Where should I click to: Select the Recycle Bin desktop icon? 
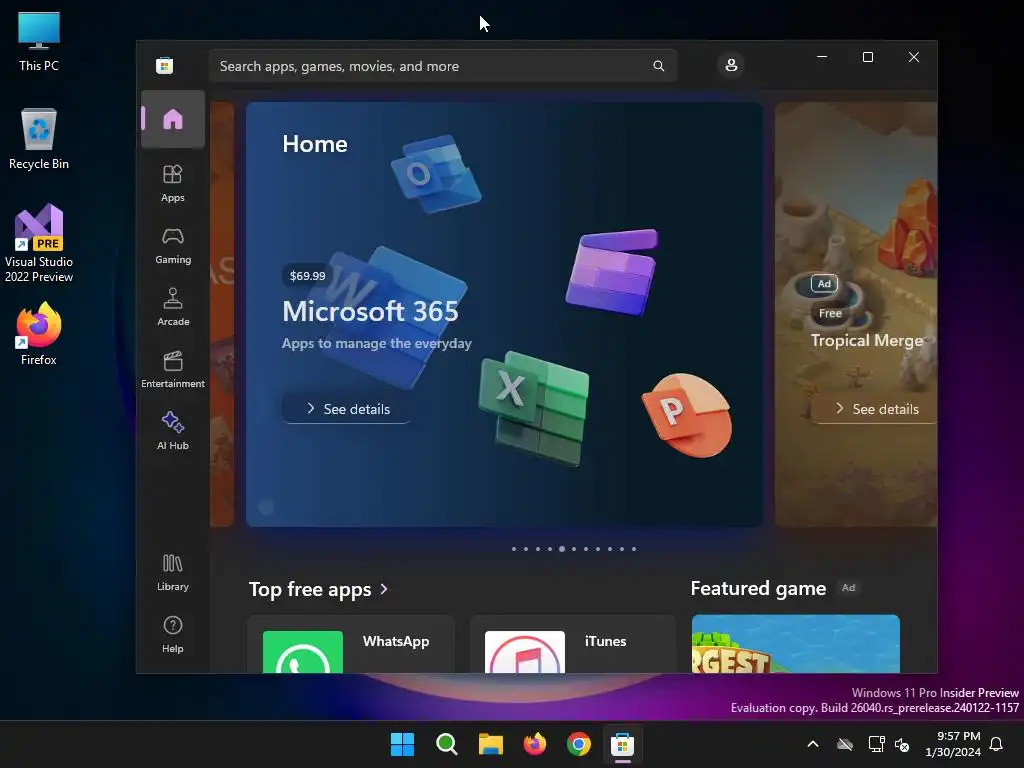39,139
